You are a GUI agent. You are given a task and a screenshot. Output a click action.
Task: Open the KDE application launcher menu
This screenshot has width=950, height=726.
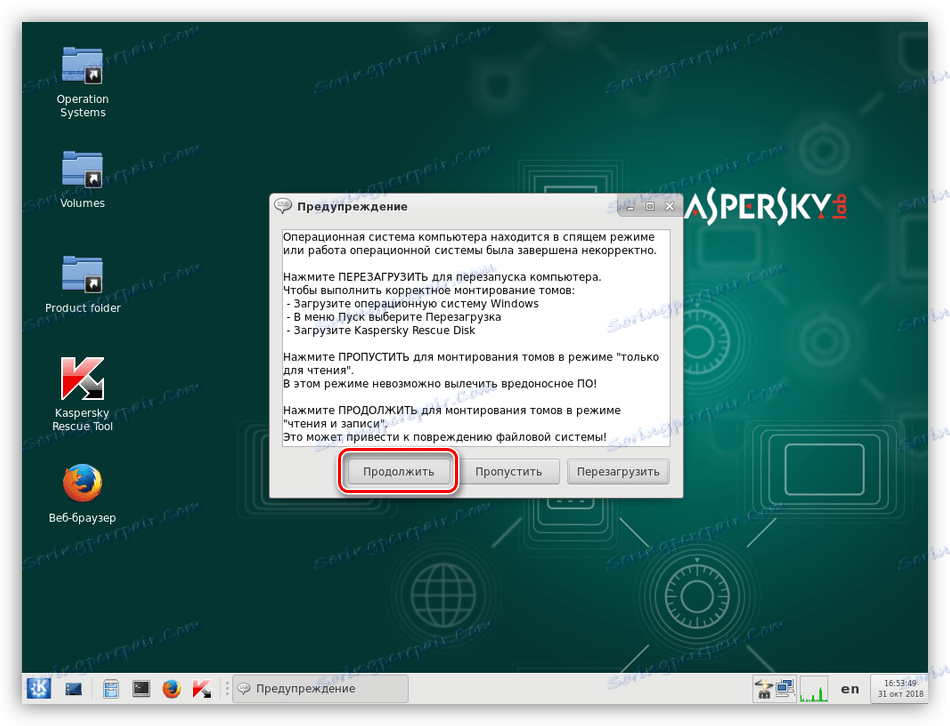39,688
